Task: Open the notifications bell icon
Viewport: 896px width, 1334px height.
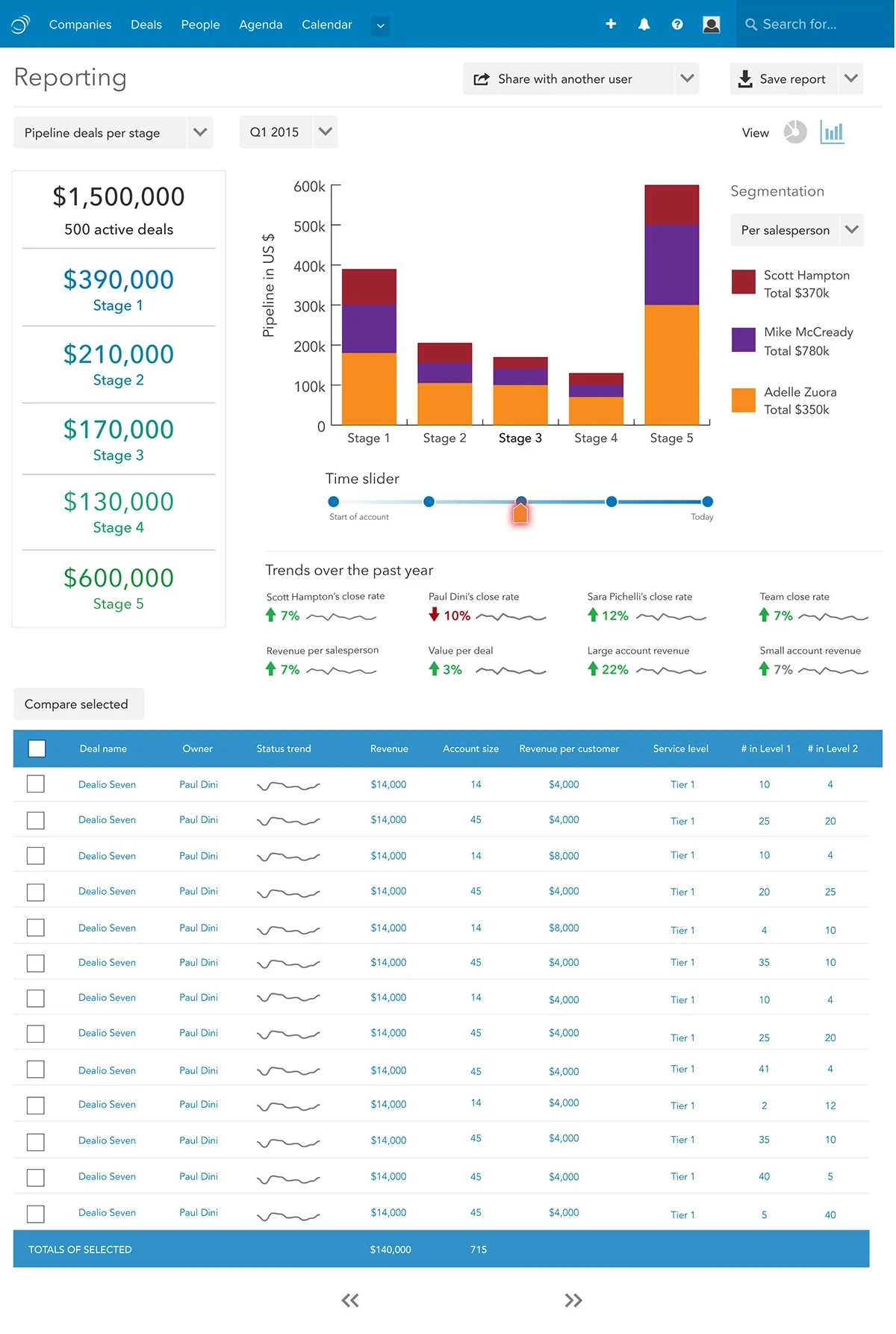Action: click(x=644, y=25)
